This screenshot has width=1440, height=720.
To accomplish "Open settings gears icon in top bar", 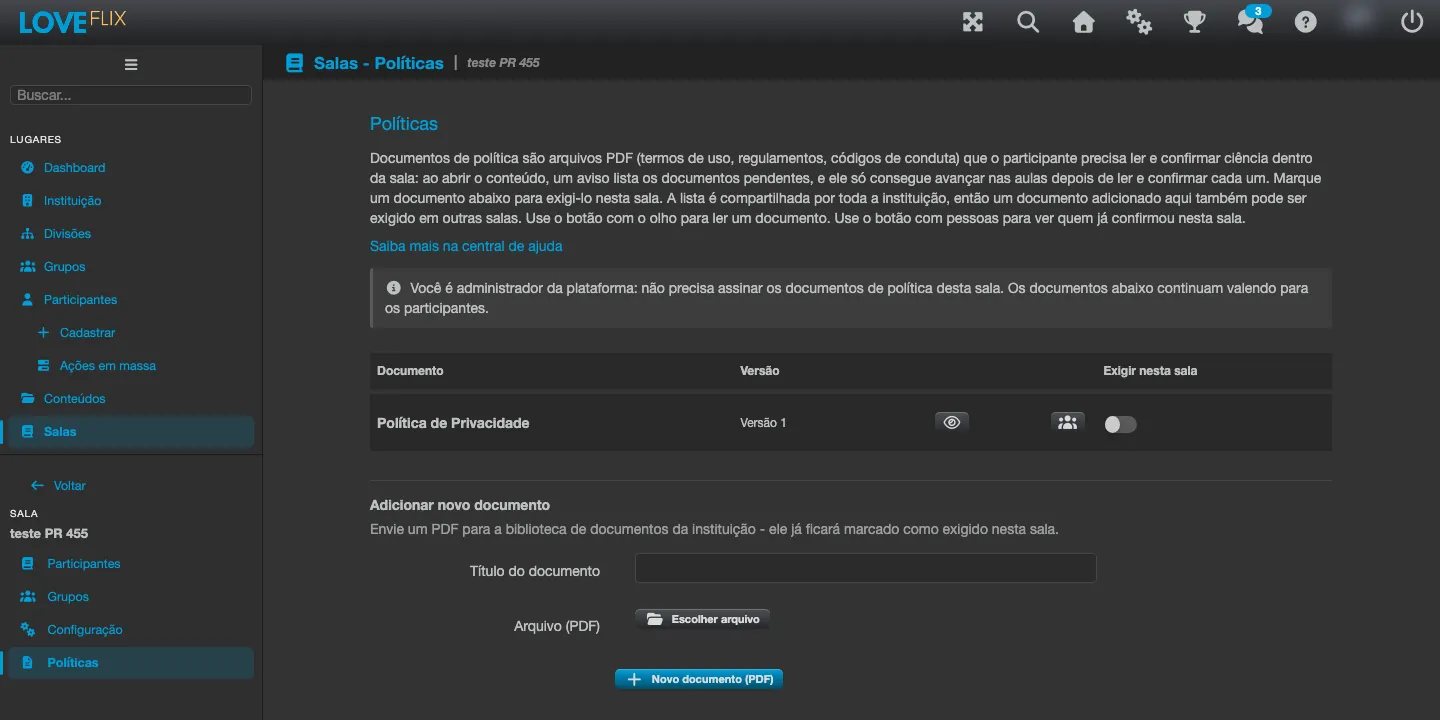I will coord(1139,22).
